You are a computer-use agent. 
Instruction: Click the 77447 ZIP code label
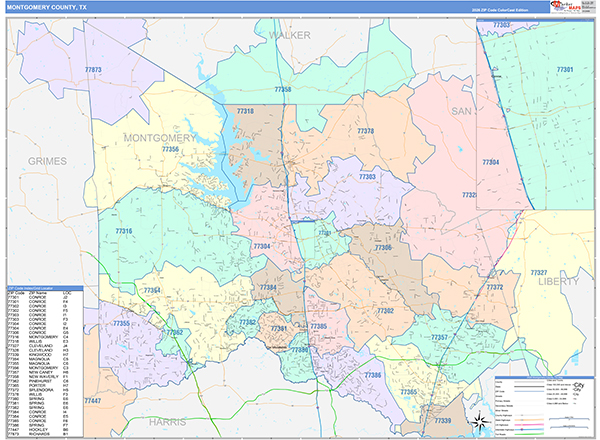pos(93,401)
